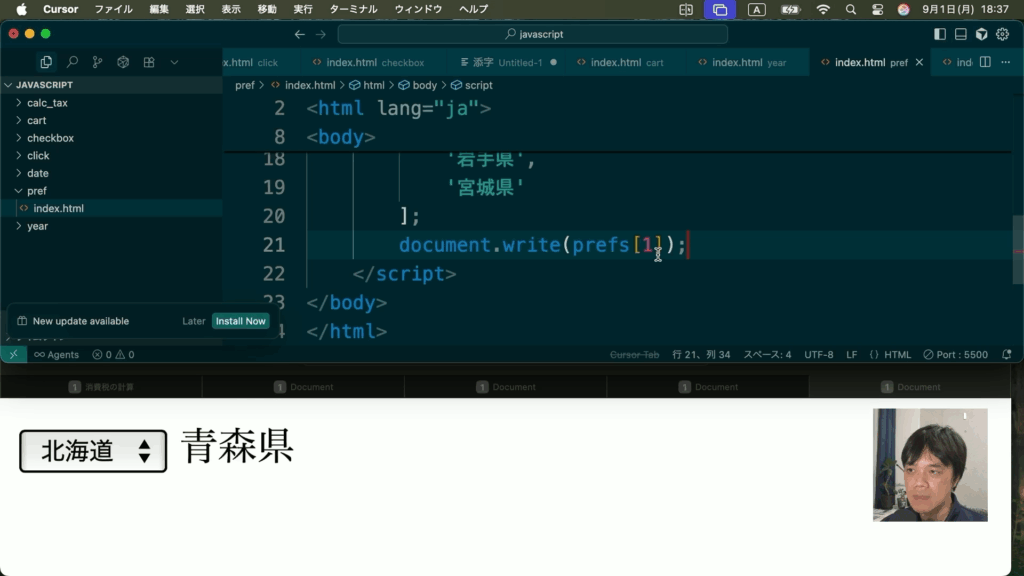1024x576 pixels.
Task: Click the split editor icon
Action: coord(985,62)
